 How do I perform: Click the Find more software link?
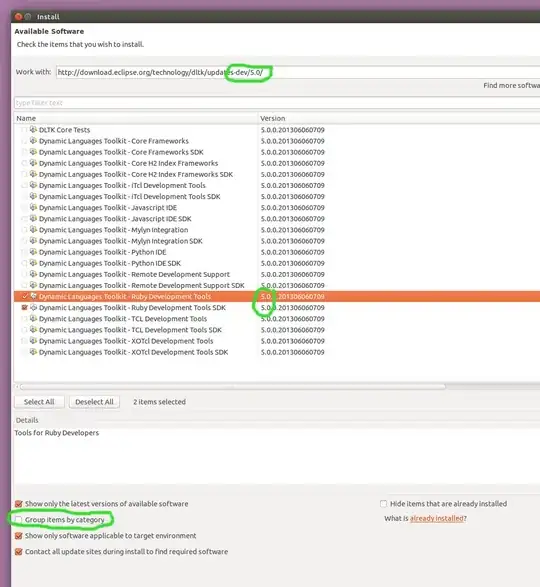511,86
